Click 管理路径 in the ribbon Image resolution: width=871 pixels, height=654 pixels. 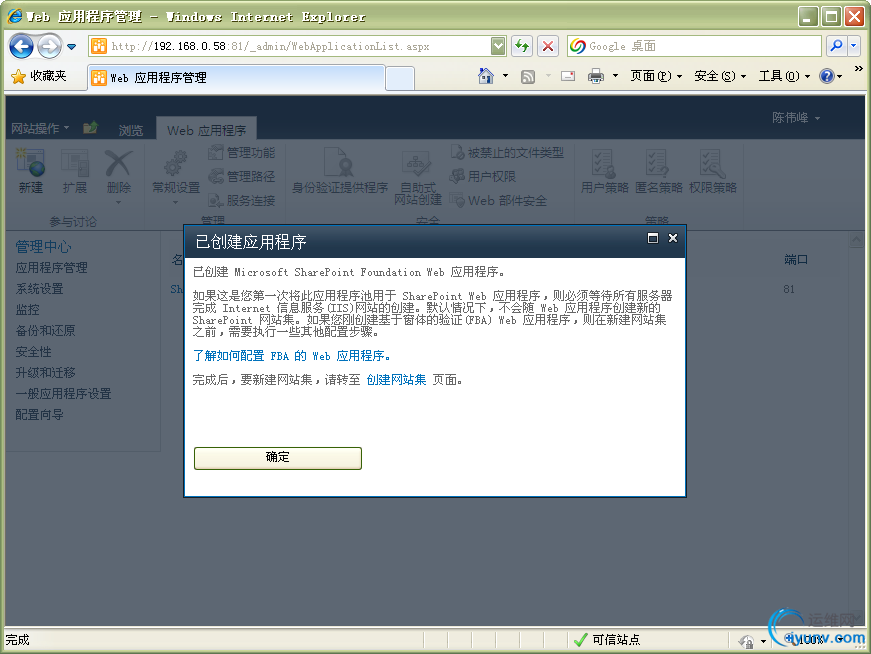[x=242, y=176]
